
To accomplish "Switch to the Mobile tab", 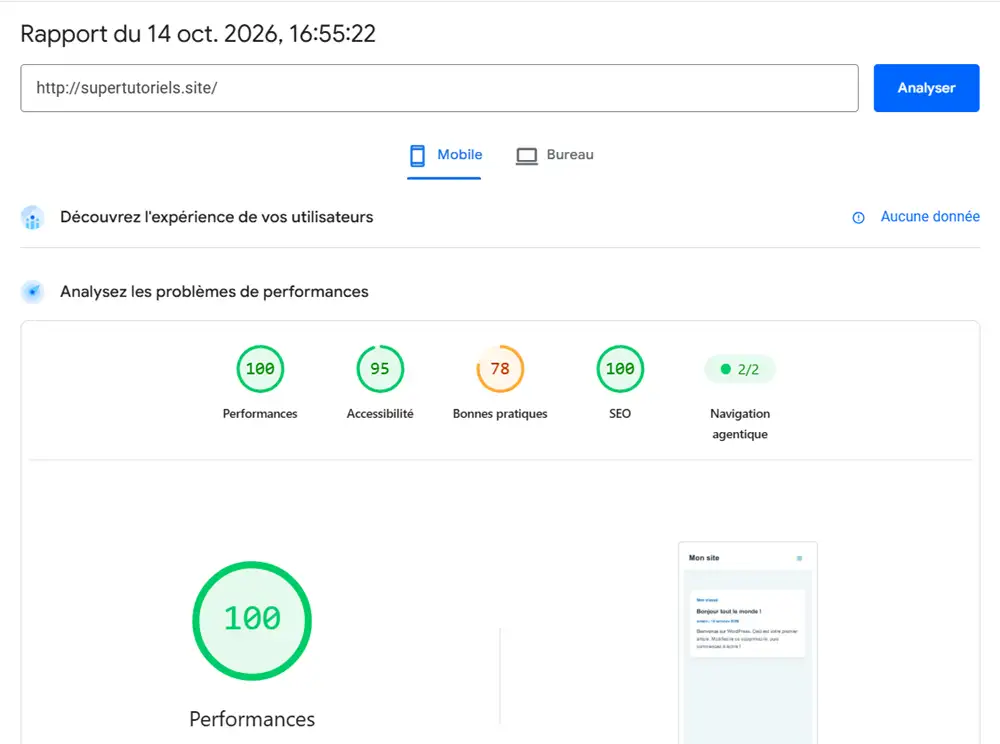I will tap(445, 155).
